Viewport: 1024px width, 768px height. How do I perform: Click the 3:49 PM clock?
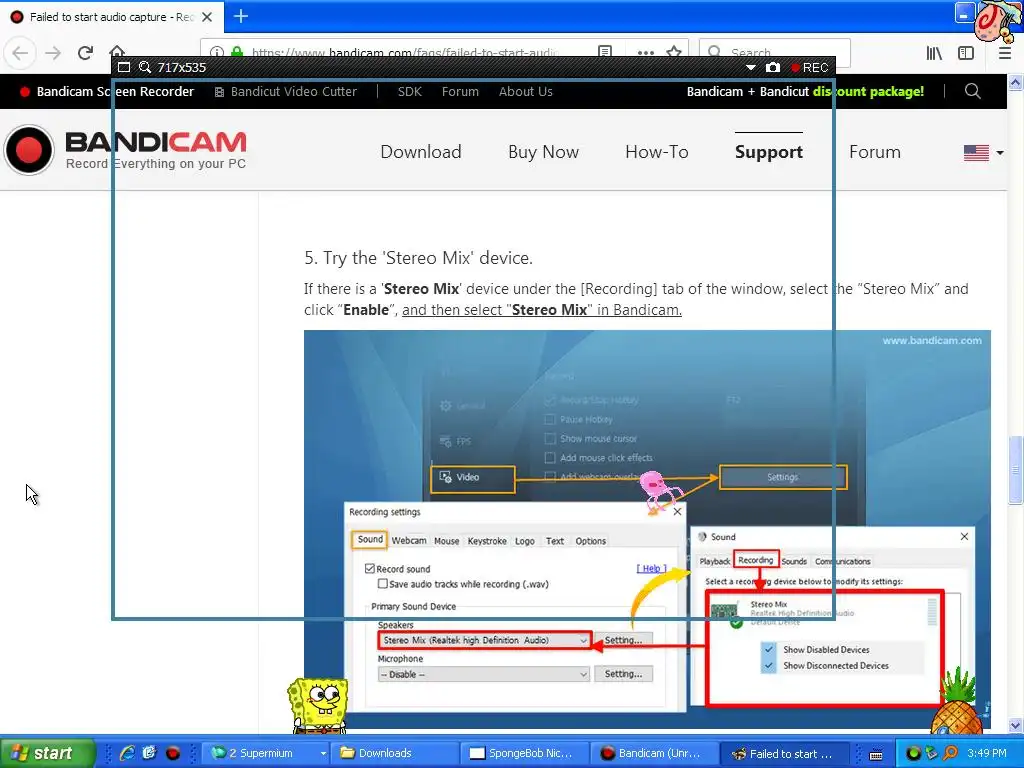[x=987, y=753]
